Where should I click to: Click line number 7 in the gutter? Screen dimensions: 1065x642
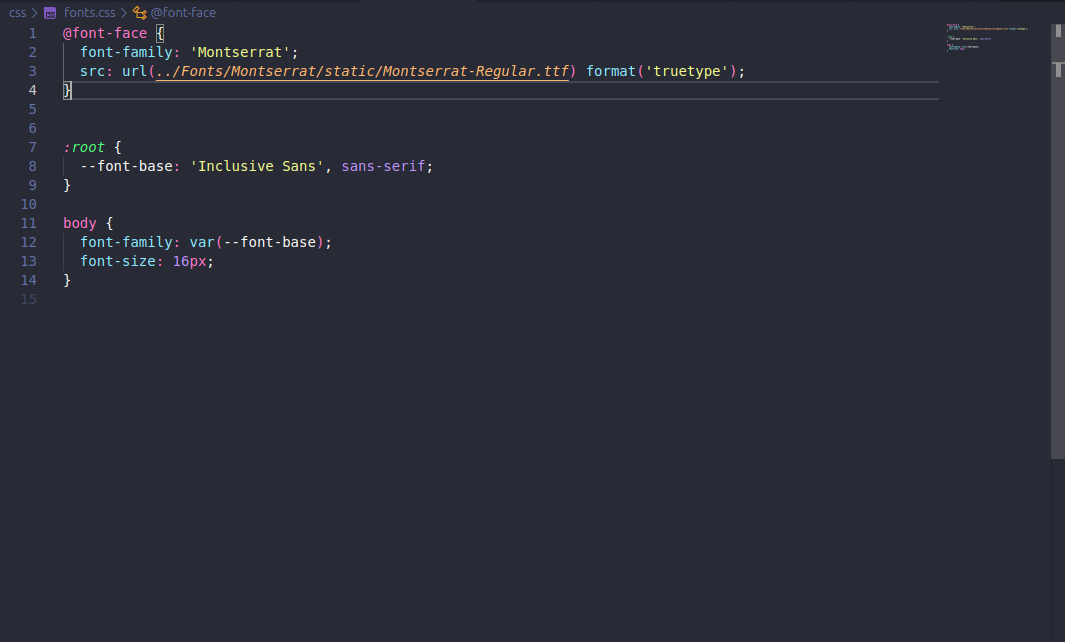point(32,147)
